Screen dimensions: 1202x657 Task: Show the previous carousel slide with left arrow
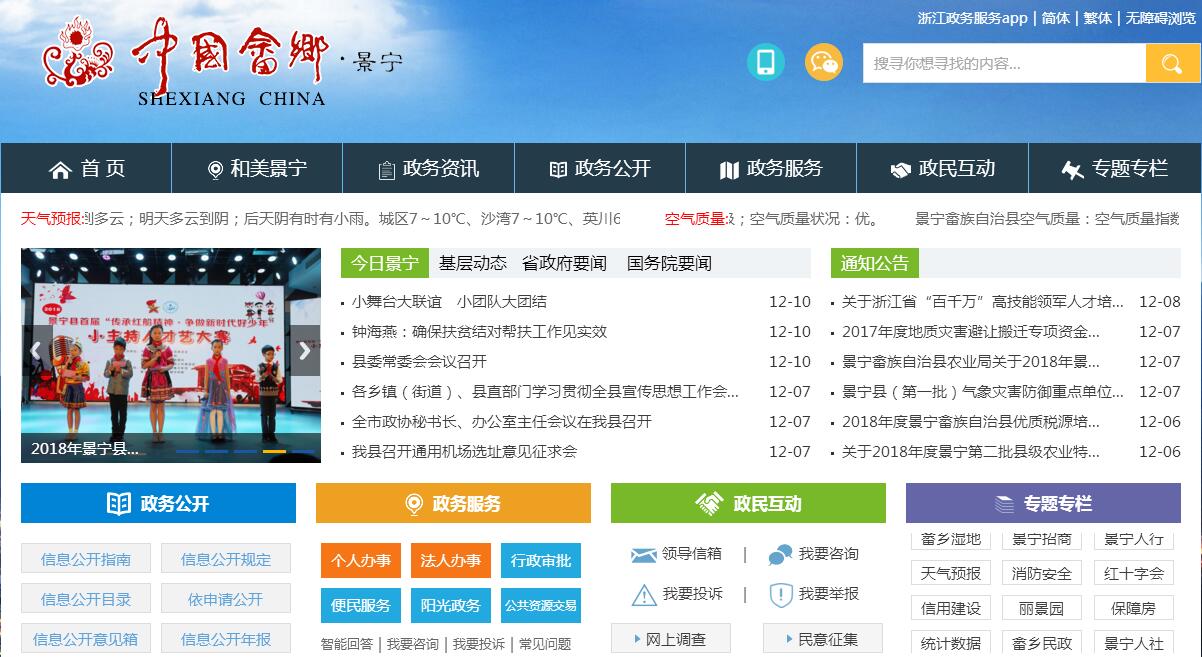[x=36, y=350]
